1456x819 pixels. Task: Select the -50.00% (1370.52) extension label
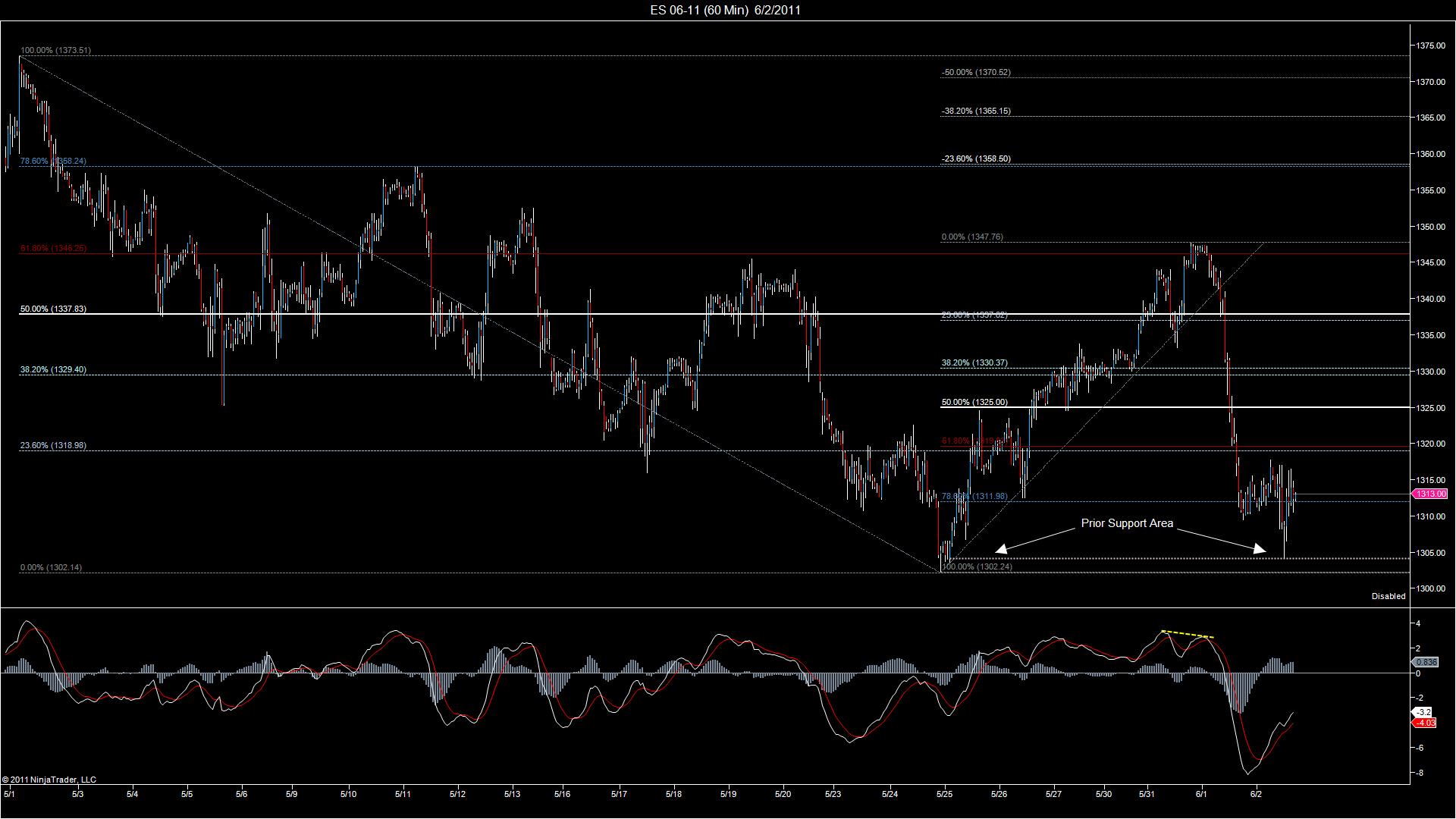pos(976,72)
